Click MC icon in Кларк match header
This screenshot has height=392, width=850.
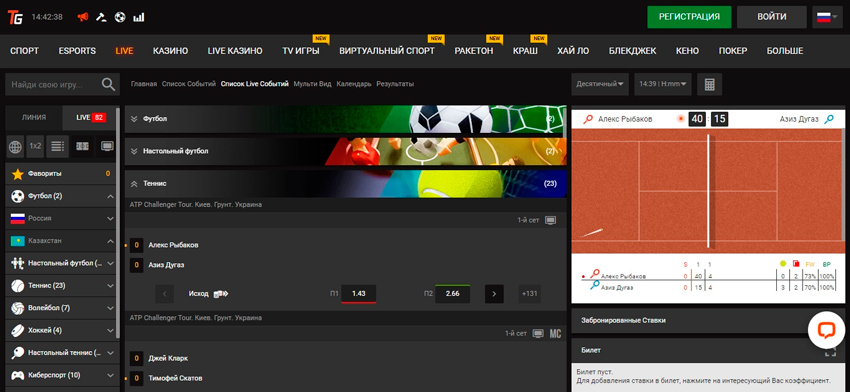[555, 333]
